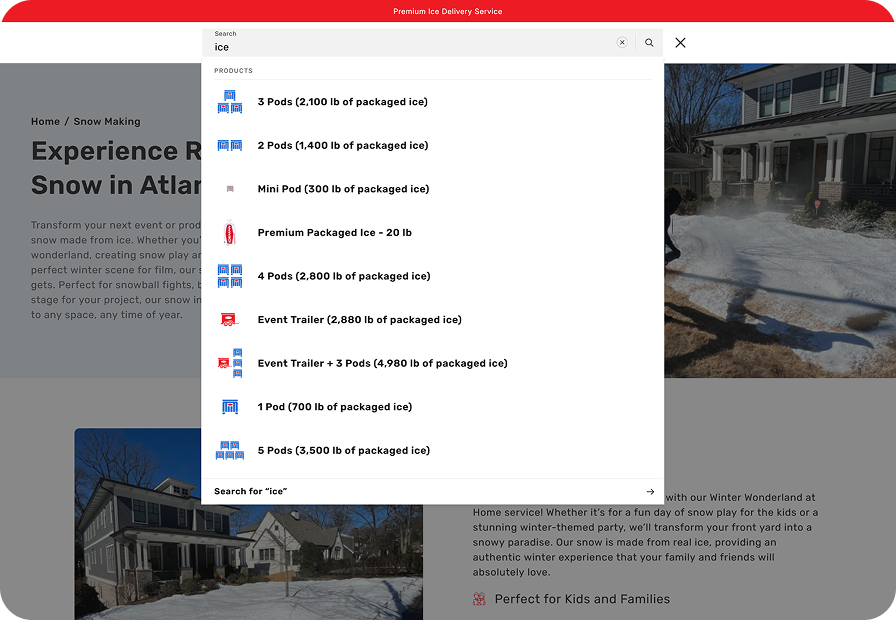Click the 1 Pod product icon

pos(230,407)
